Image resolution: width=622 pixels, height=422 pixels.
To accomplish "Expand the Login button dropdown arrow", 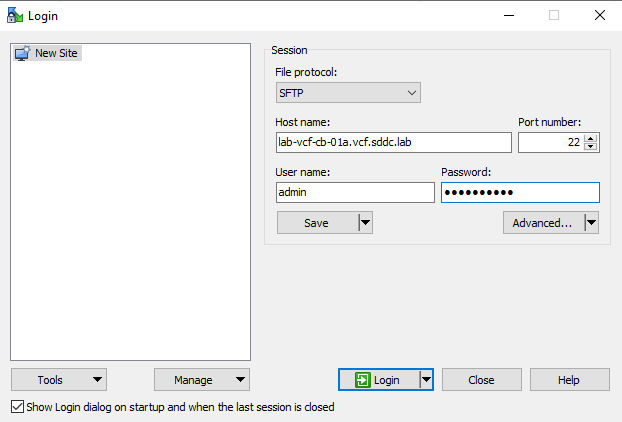I will coord(426,380).
